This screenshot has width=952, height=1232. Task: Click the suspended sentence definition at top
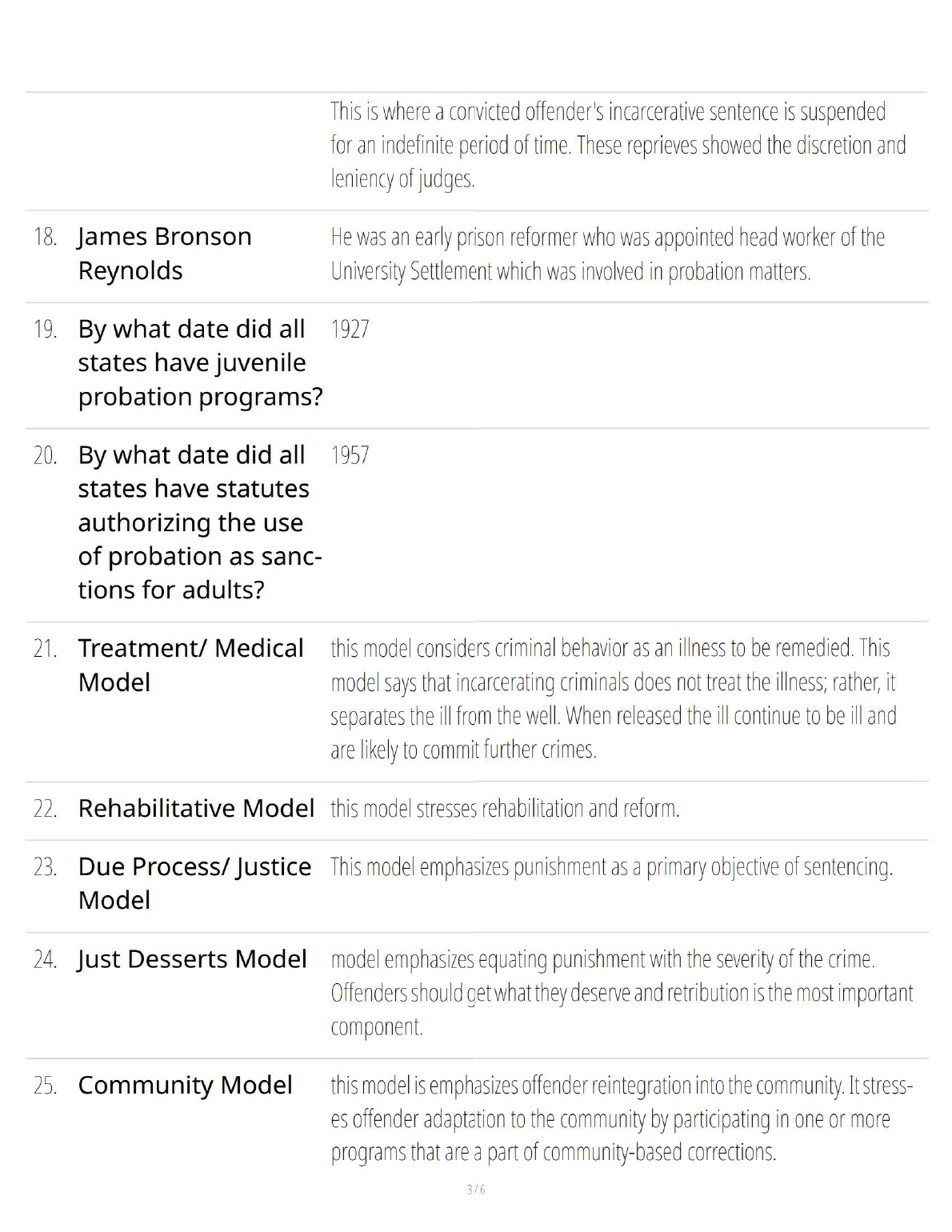618,145
